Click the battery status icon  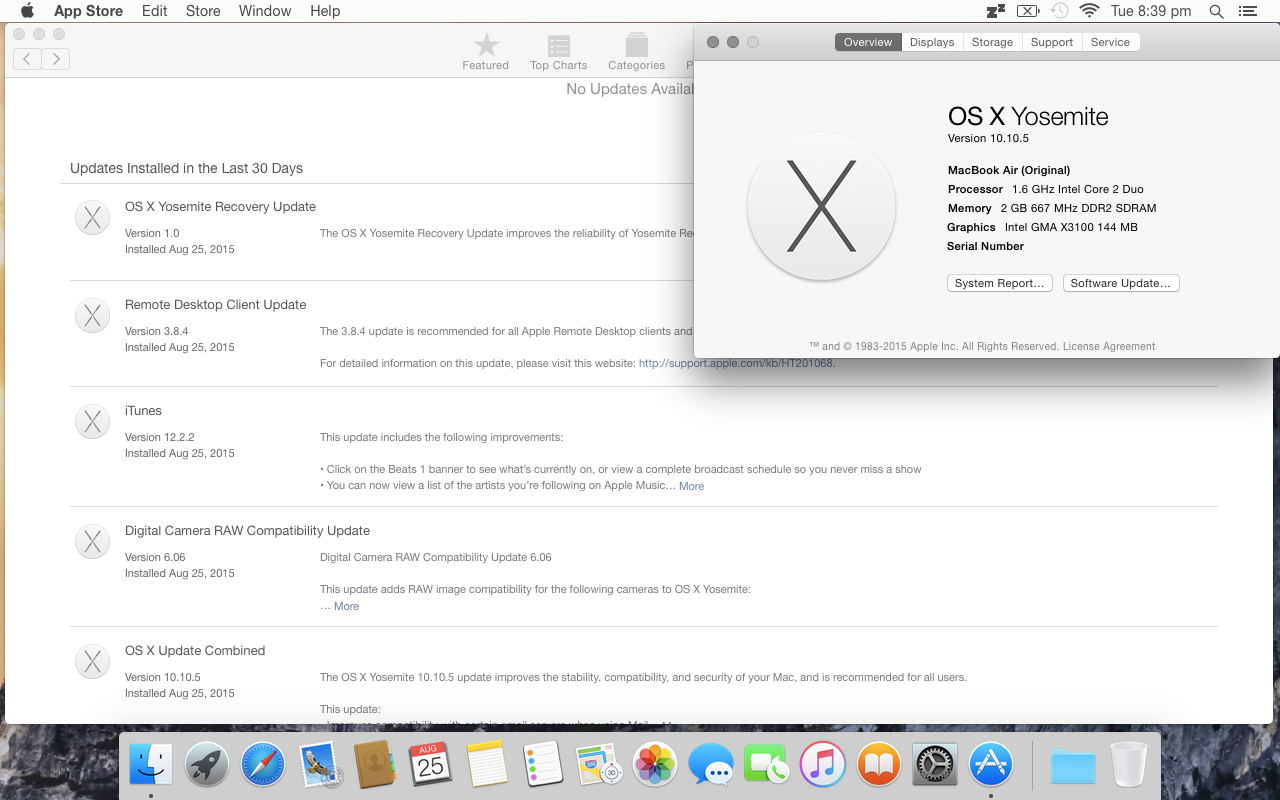pyautogui.click(x=1028, y=11)
